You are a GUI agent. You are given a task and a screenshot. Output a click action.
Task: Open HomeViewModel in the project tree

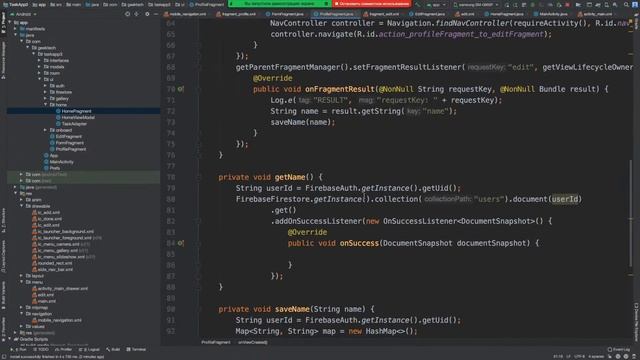point(78,118)
